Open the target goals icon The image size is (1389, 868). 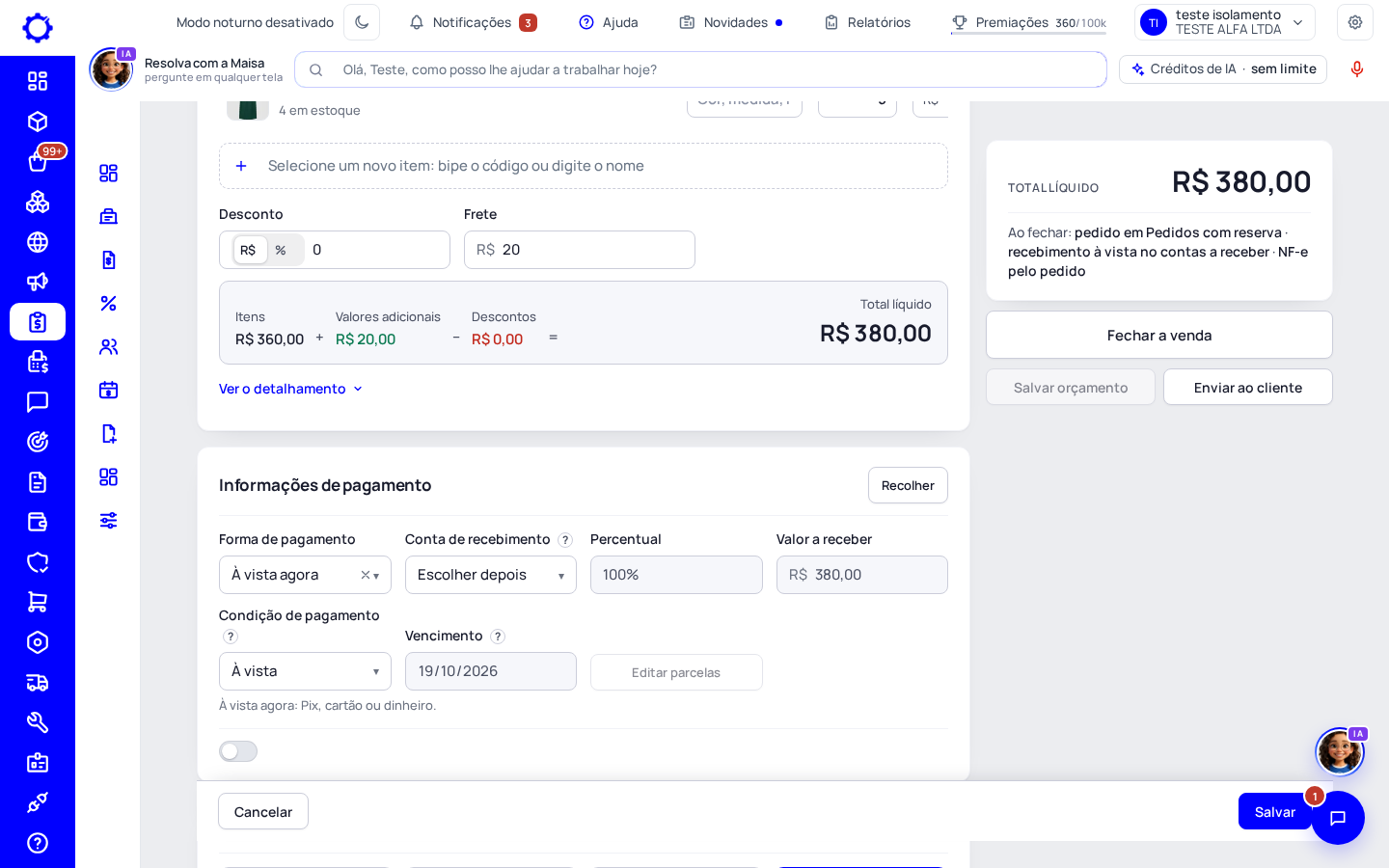(x=38, y=442)
